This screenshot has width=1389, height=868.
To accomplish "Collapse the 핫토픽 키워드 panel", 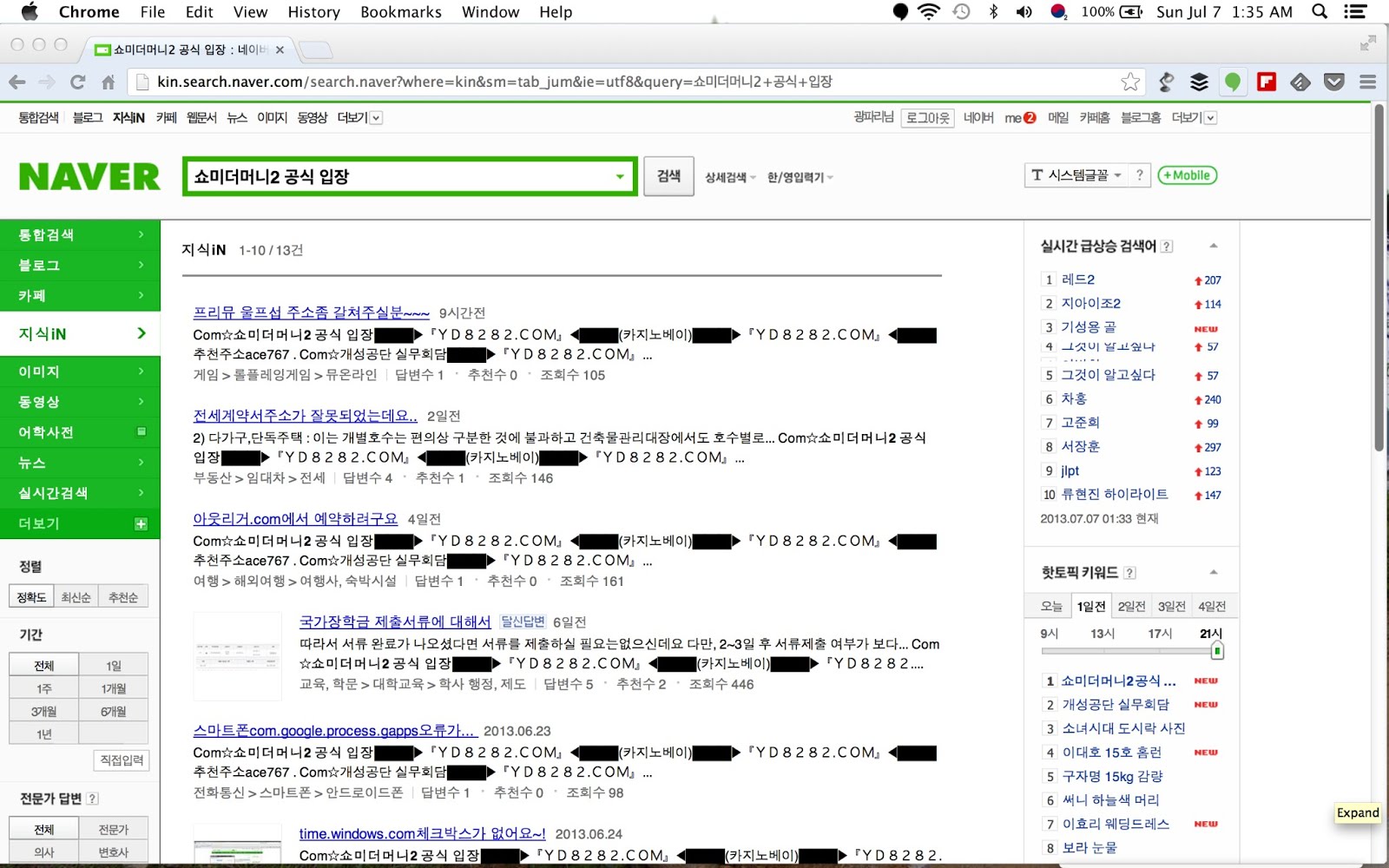I will [x=1214, y=572].
